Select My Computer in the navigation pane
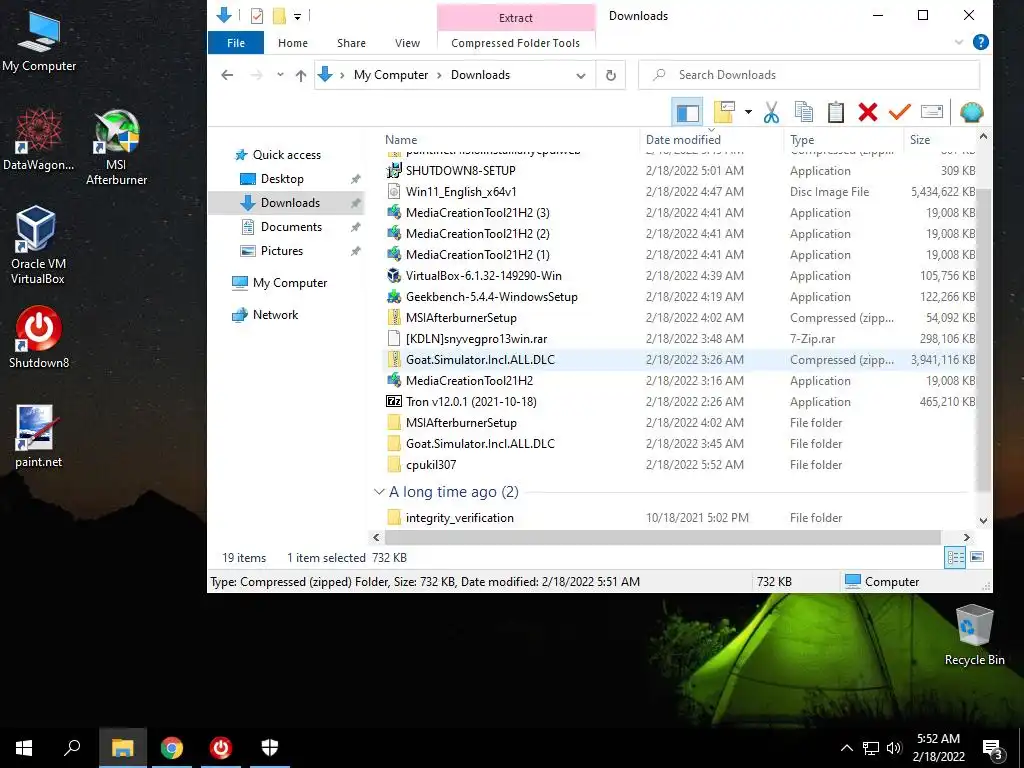1024x768 pixels. 290,283
